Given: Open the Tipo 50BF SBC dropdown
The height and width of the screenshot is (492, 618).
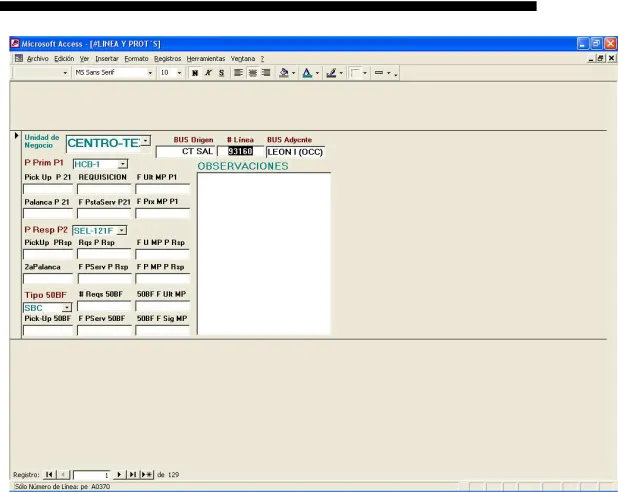Looking at the screenshot, I should pyautogui.click(x=67, y=308).
